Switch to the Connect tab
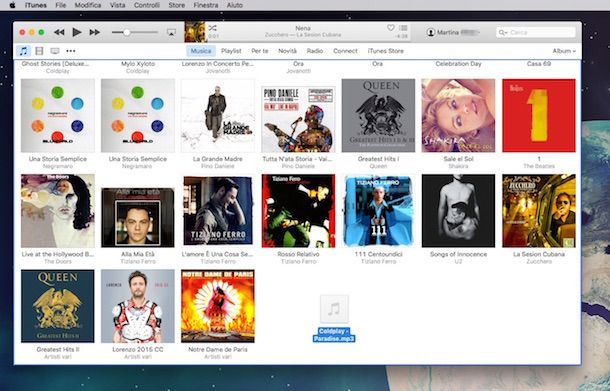This screenshot has height=391, width=610. [x=345, y=51]
